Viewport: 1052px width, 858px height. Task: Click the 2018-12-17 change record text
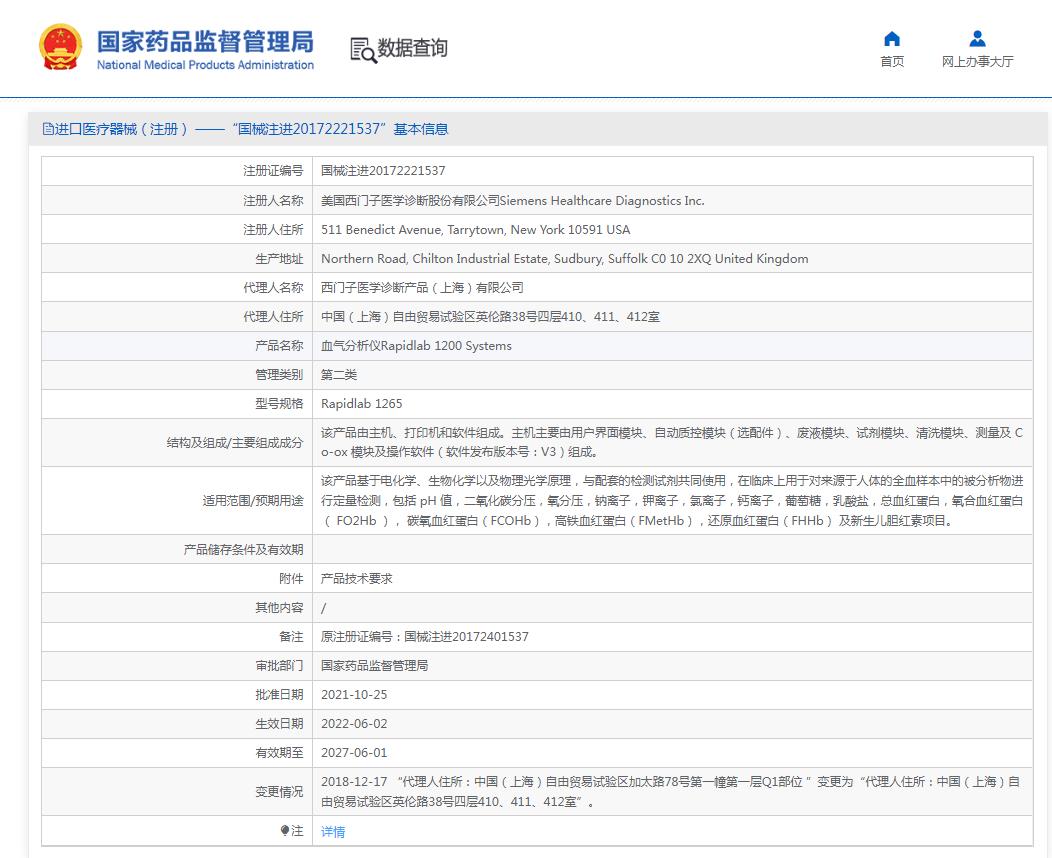671,792
